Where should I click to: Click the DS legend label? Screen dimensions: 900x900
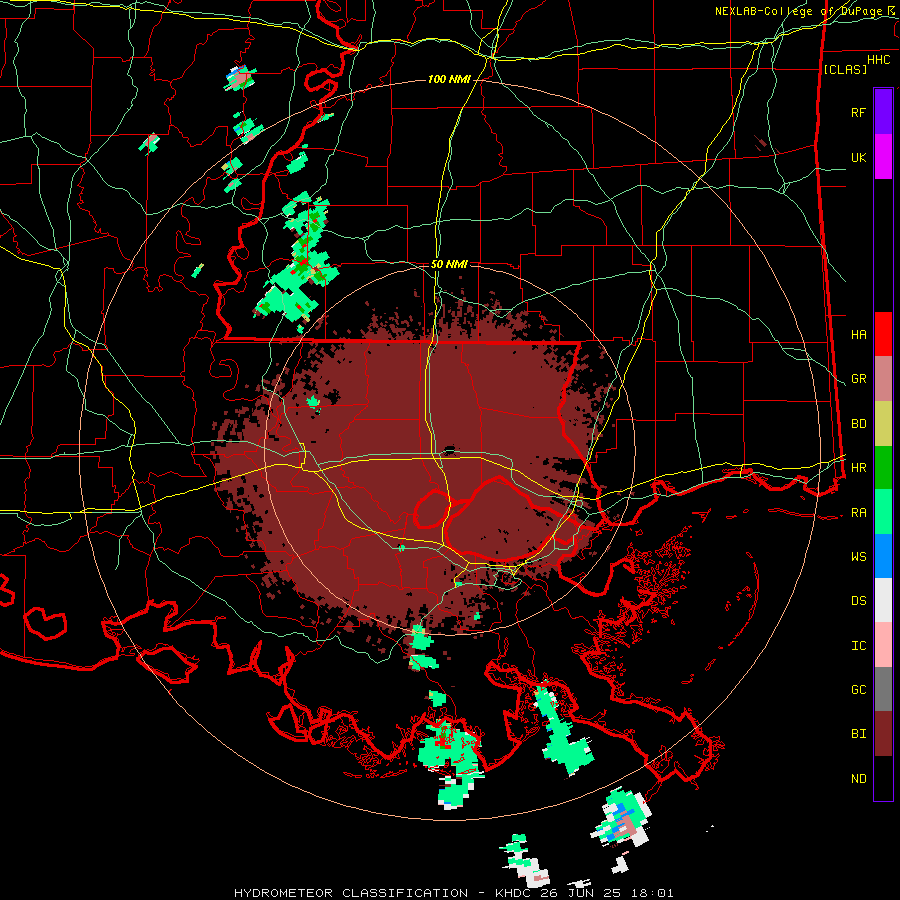[858, 601]
